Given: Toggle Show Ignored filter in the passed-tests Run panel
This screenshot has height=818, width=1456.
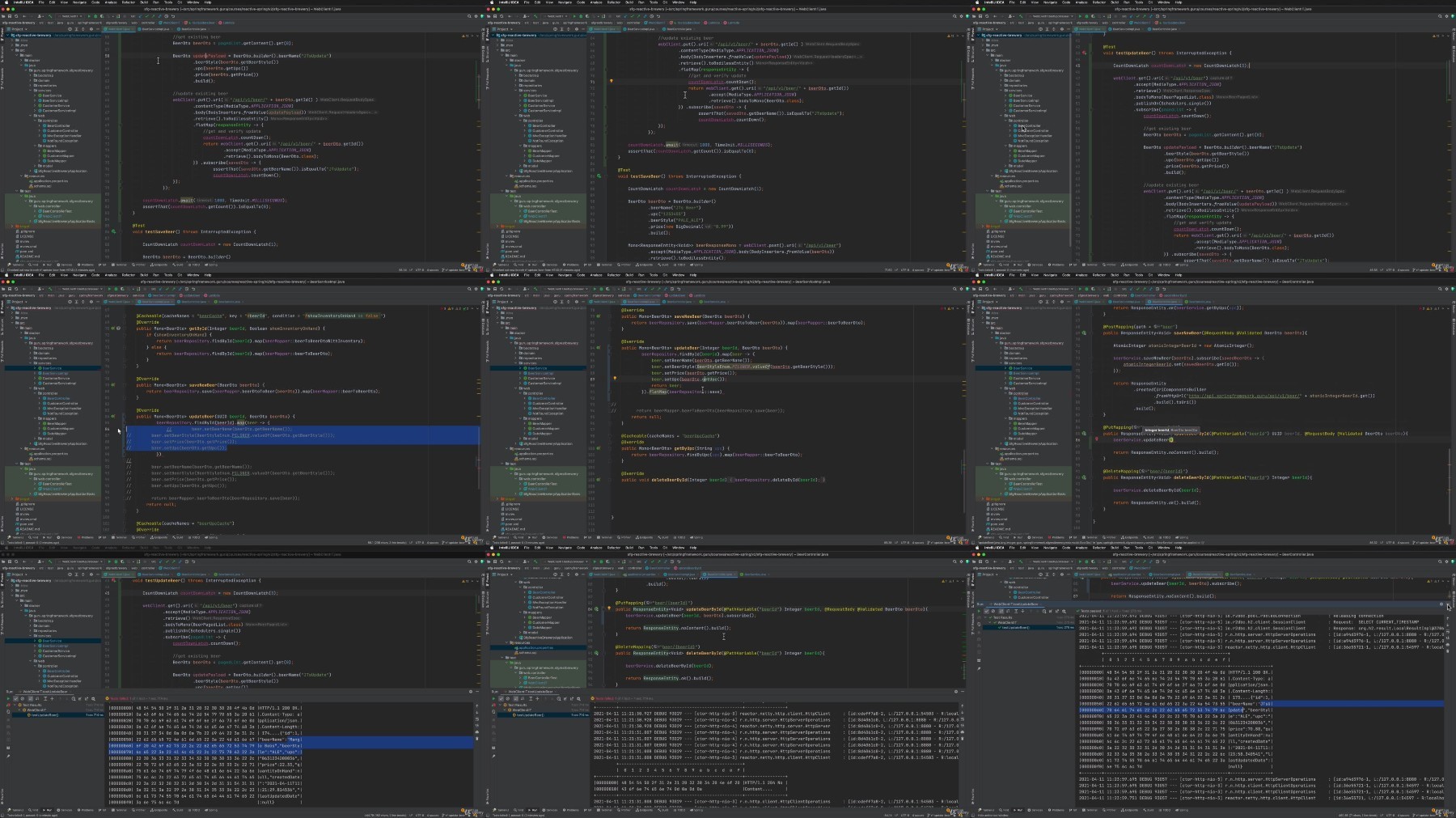Looking at the screenshot, I should tap(993, 611).
